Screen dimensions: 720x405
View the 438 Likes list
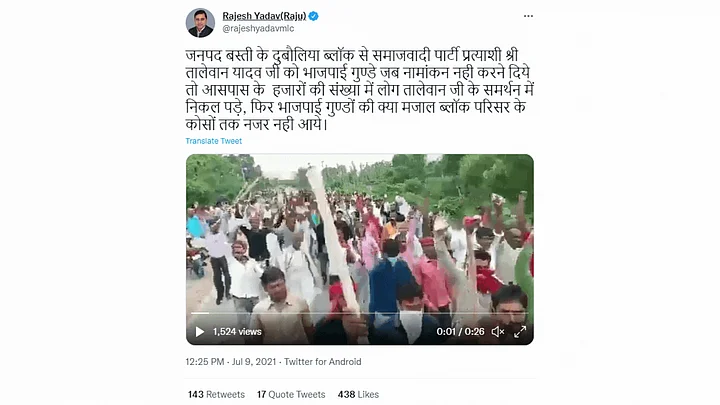point(358,394)
